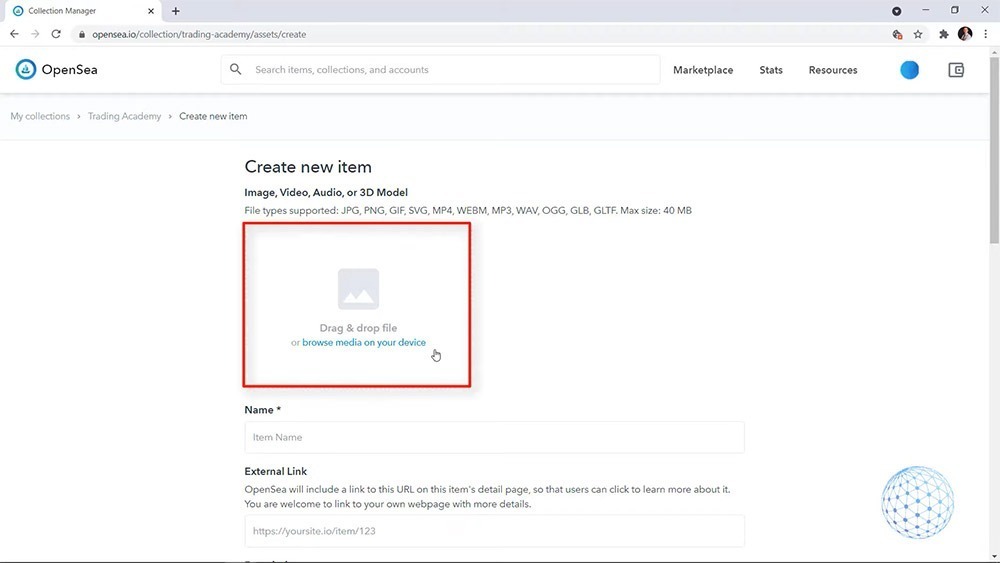Click the image placeholder upload icon
This screenshot has height=563, width=1000.
(x=358, y=289)
